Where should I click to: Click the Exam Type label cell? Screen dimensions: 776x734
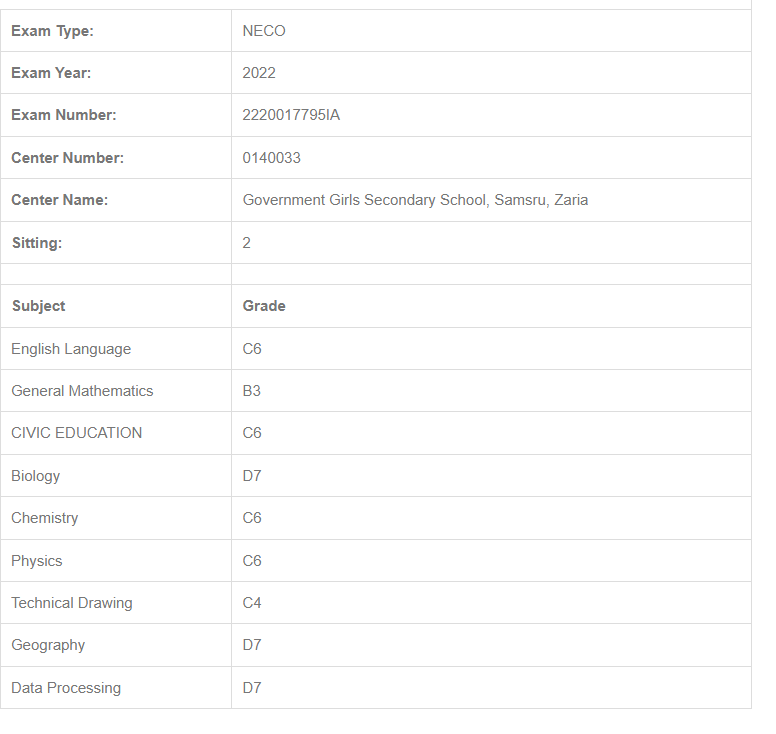[52, 31]
